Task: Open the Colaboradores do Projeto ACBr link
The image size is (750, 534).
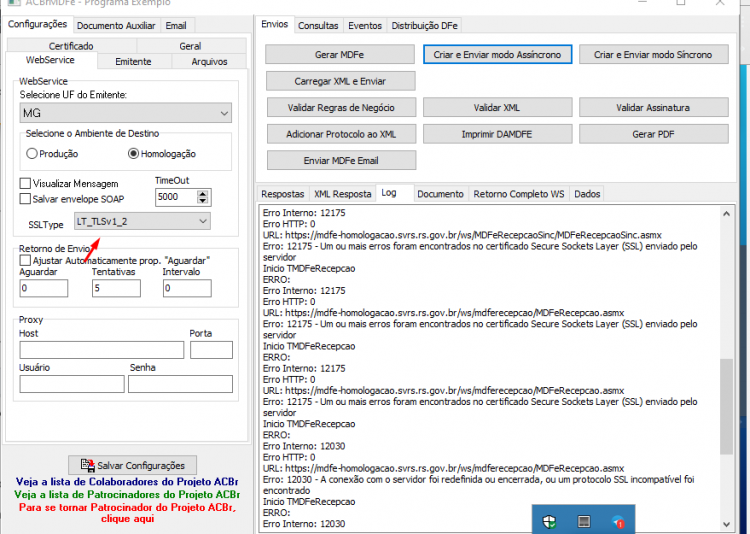Action: click(x=127, y=482)
